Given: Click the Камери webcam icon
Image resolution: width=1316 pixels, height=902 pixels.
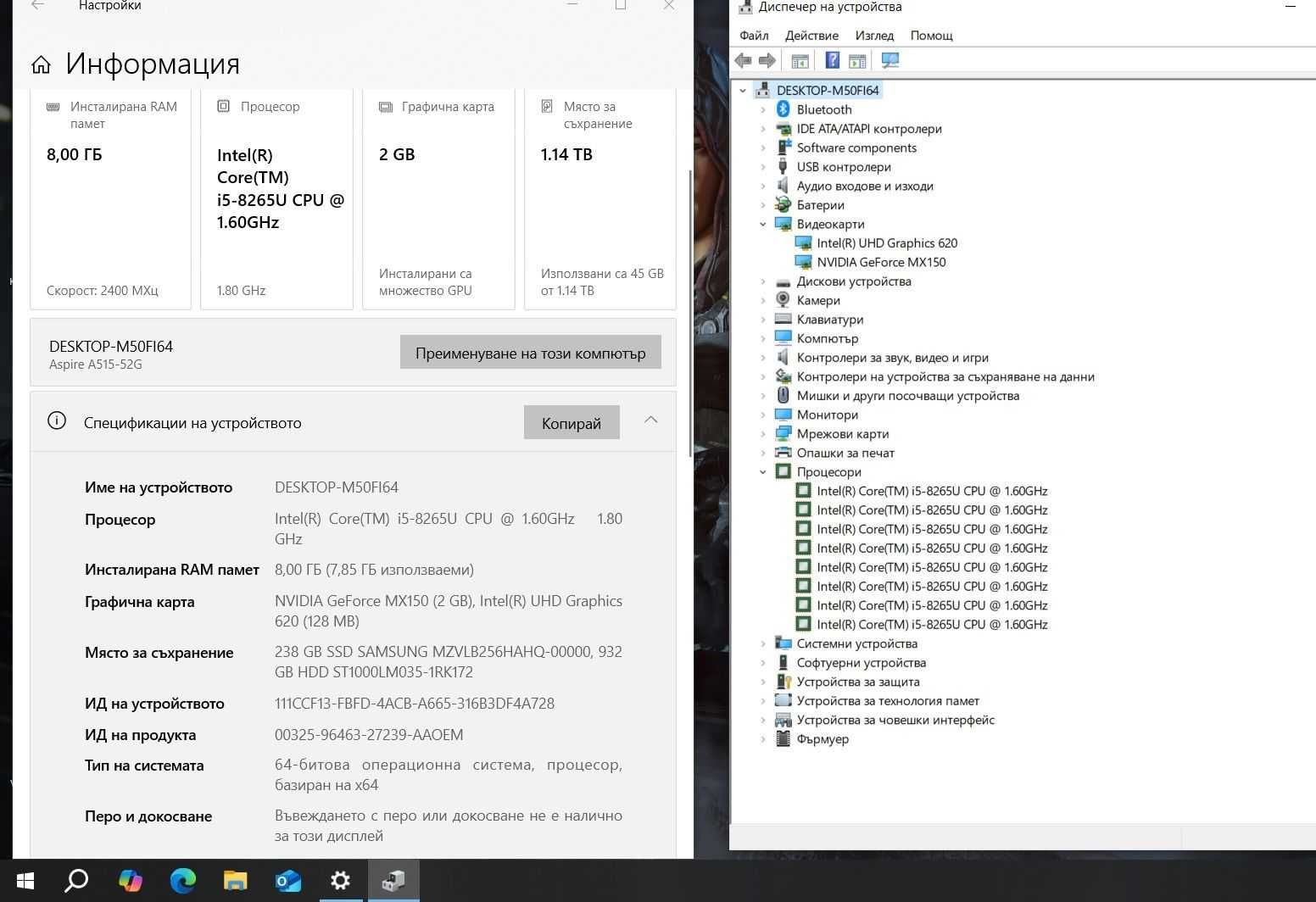Looking at the screenshot, I should pyautogui.click(x=783, y=300).
